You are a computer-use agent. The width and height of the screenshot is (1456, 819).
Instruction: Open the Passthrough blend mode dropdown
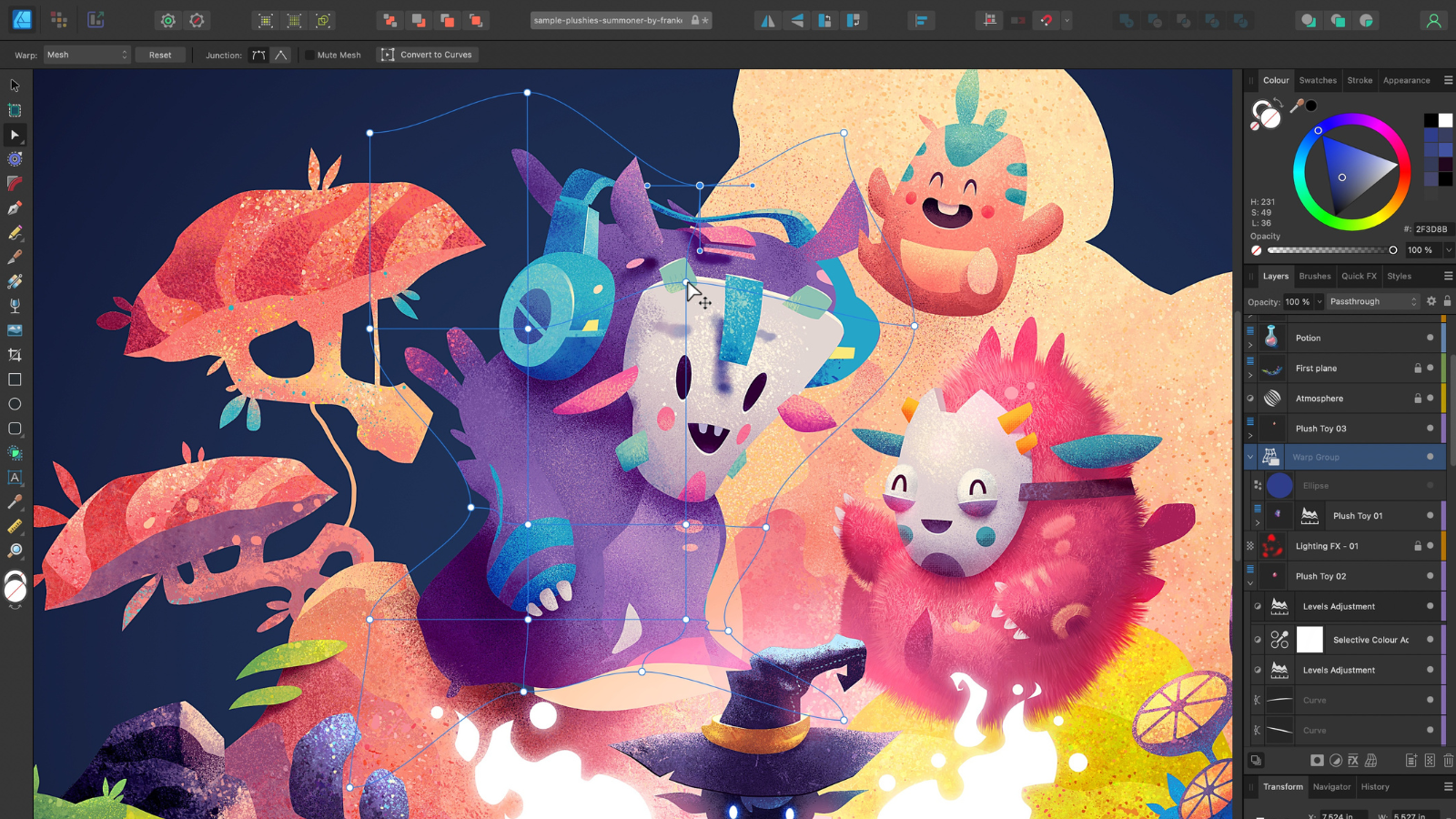pos(1371,301)
